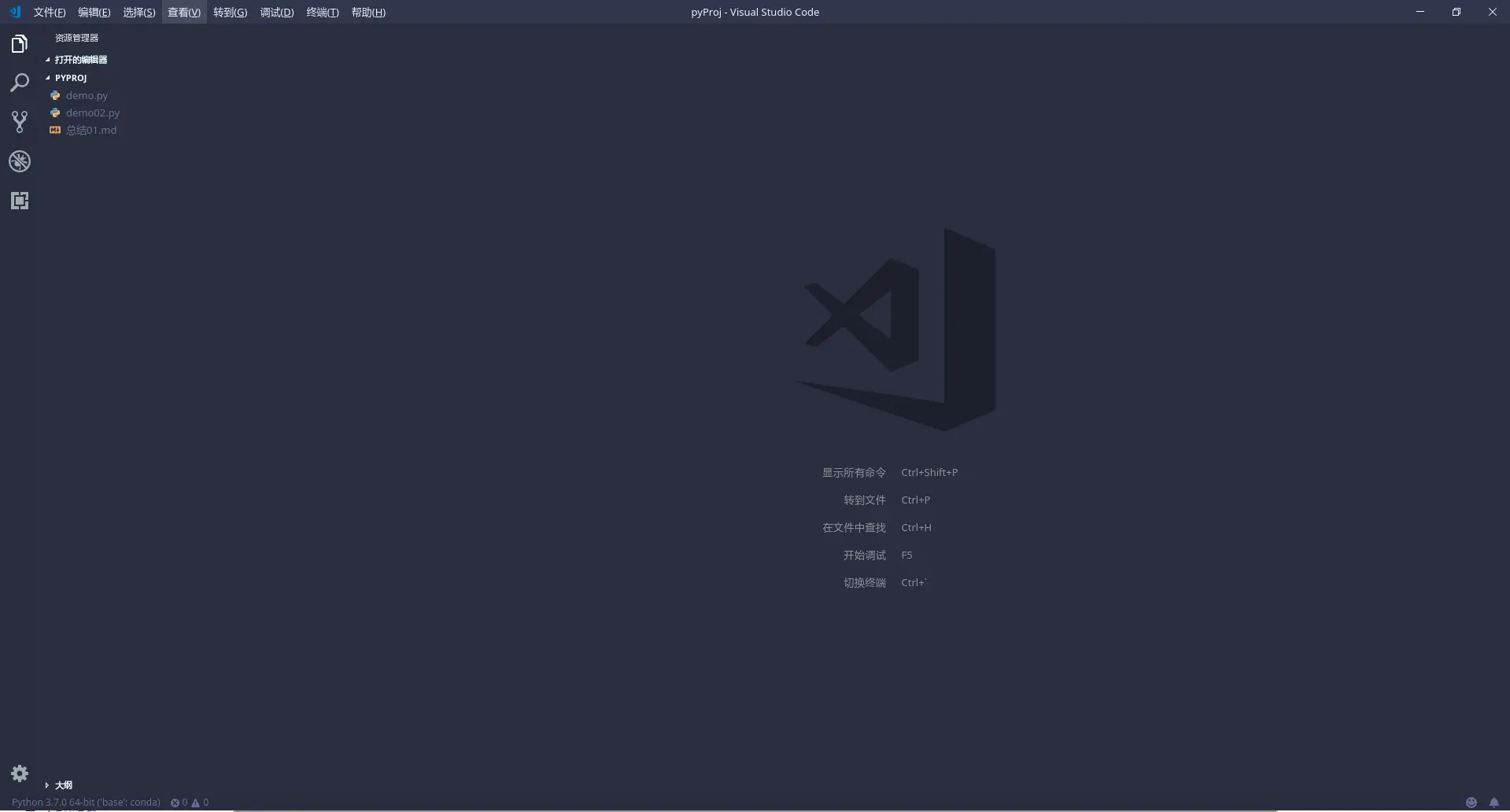Open the Manage gear icon

click(x=20, y=773)
